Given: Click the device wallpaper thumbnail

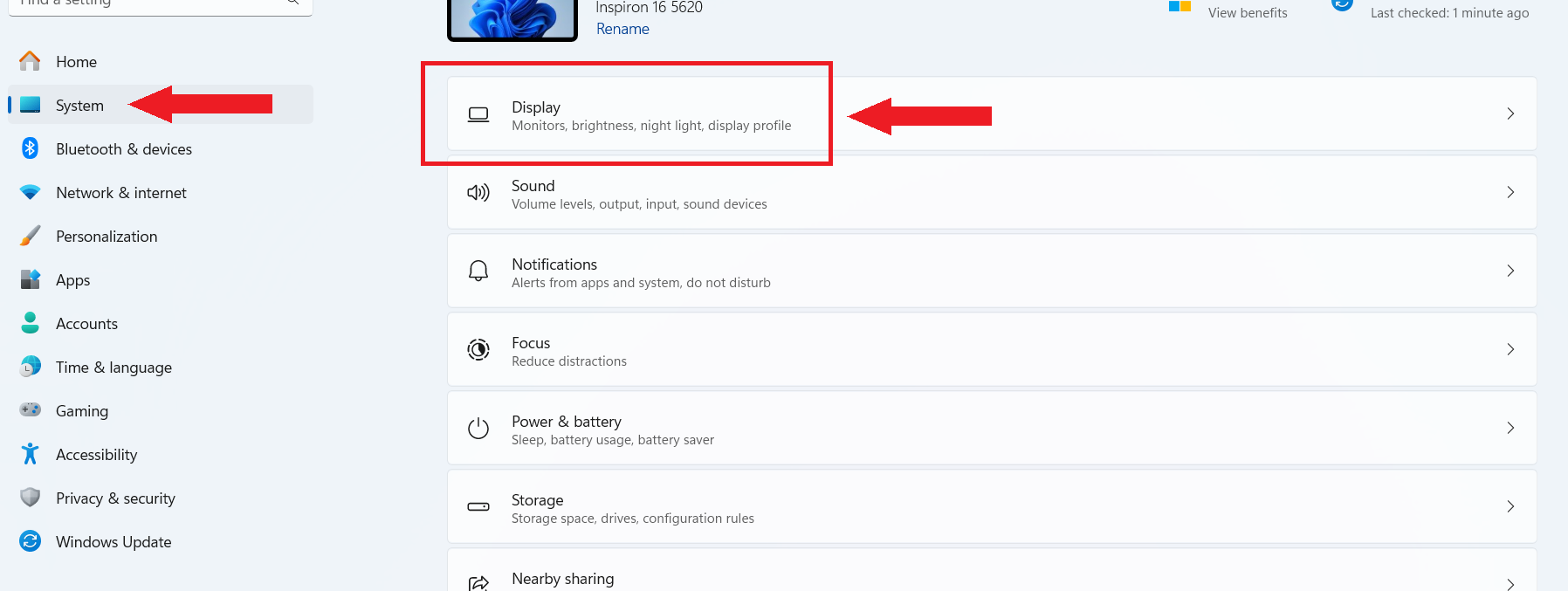Looking at the screenshot, I should click(x=512, y=17).
